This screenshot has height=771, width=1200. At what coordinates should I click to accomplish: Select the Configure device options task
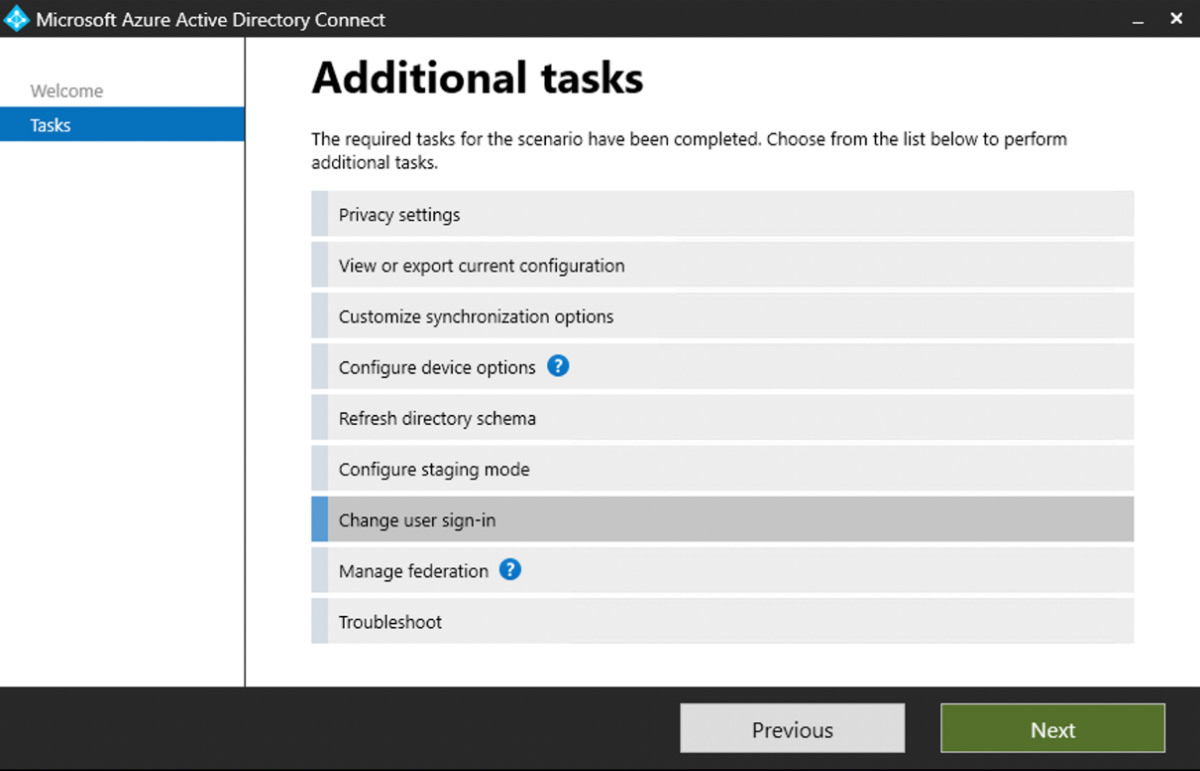coord(722,367)
